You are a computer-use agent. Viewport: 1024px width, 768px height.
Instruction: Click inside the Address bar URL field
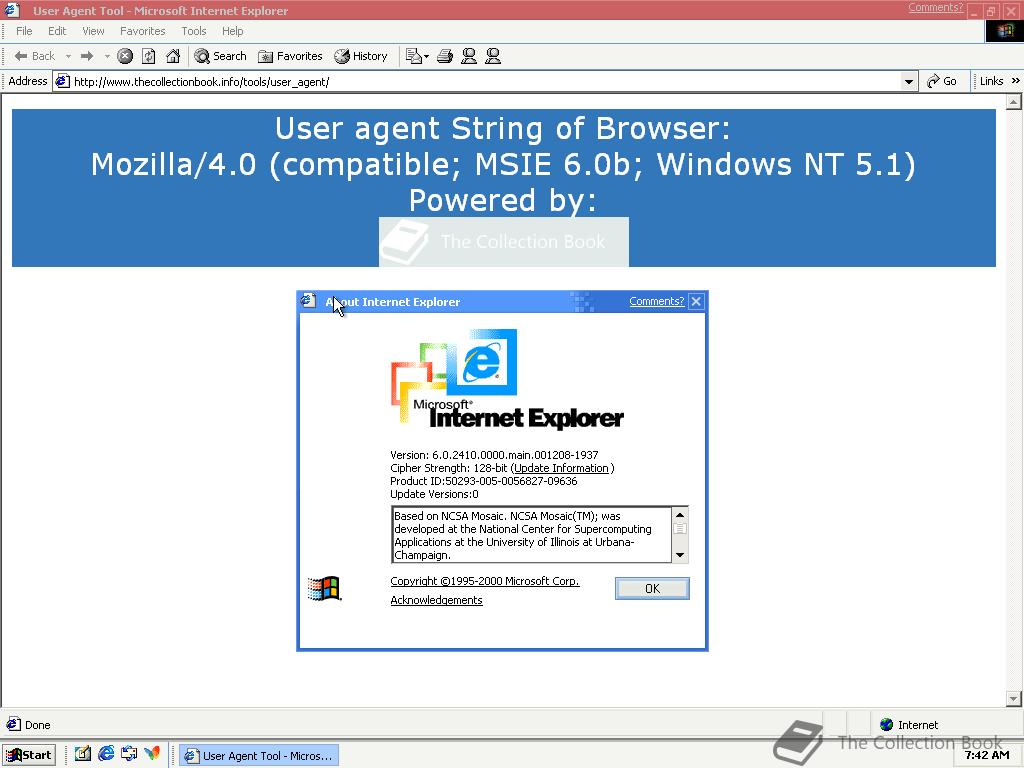pos(483,82)
